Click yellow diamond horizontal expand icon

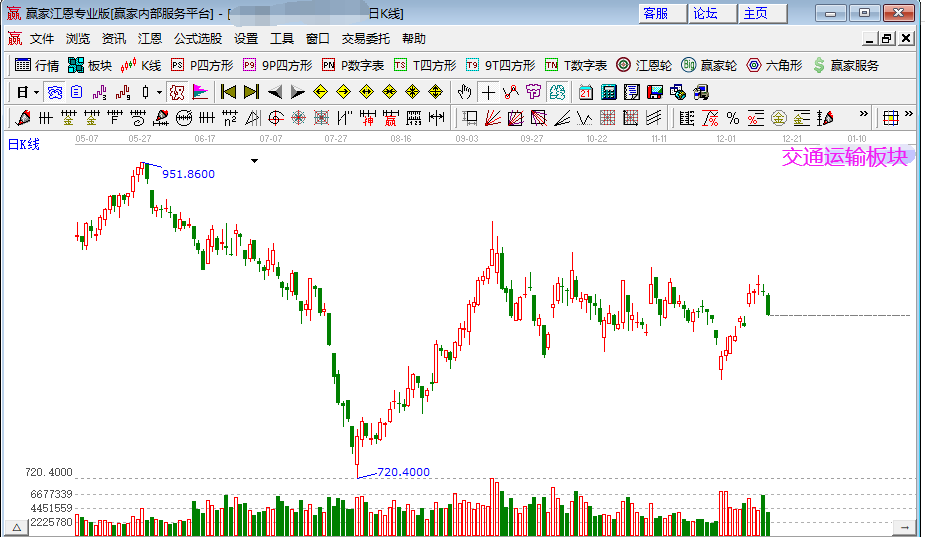(x=366, y=92)
